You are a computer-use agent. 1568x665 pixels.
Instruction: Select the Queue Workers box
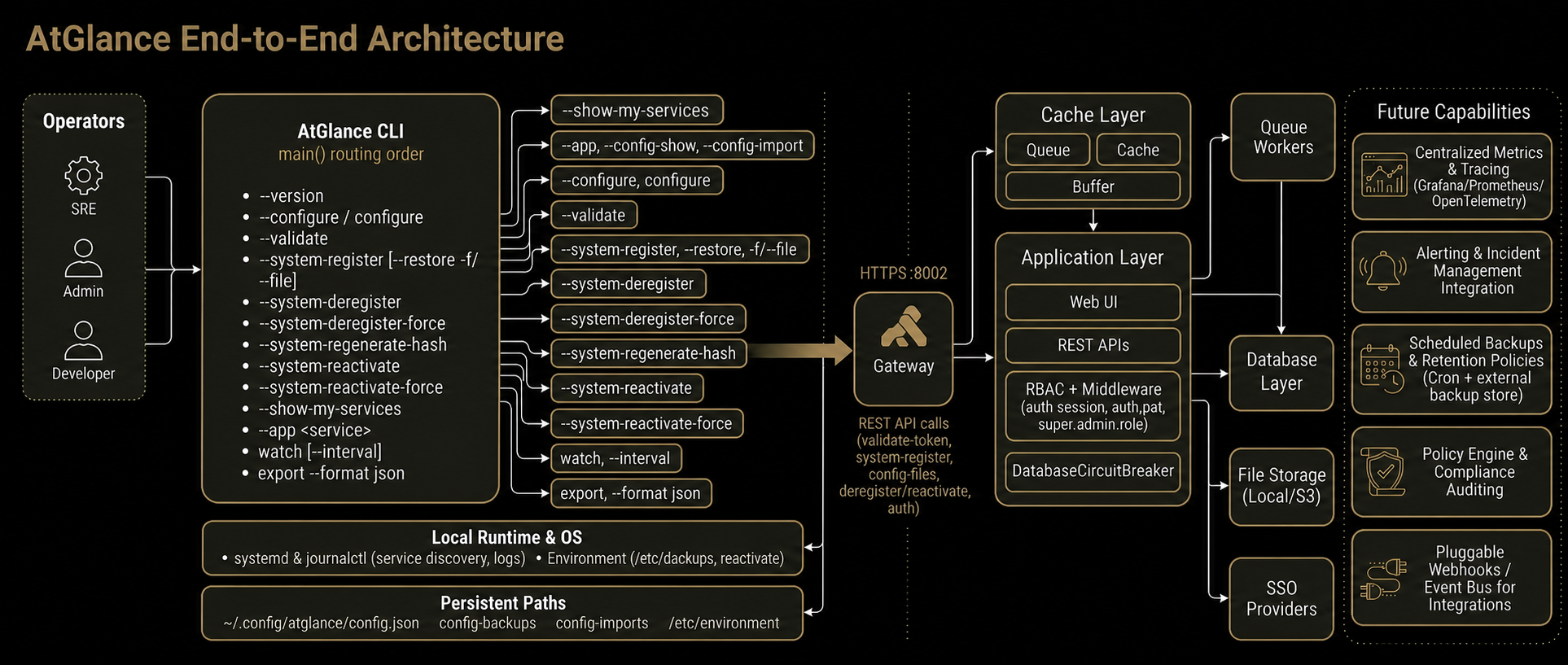1283,137
